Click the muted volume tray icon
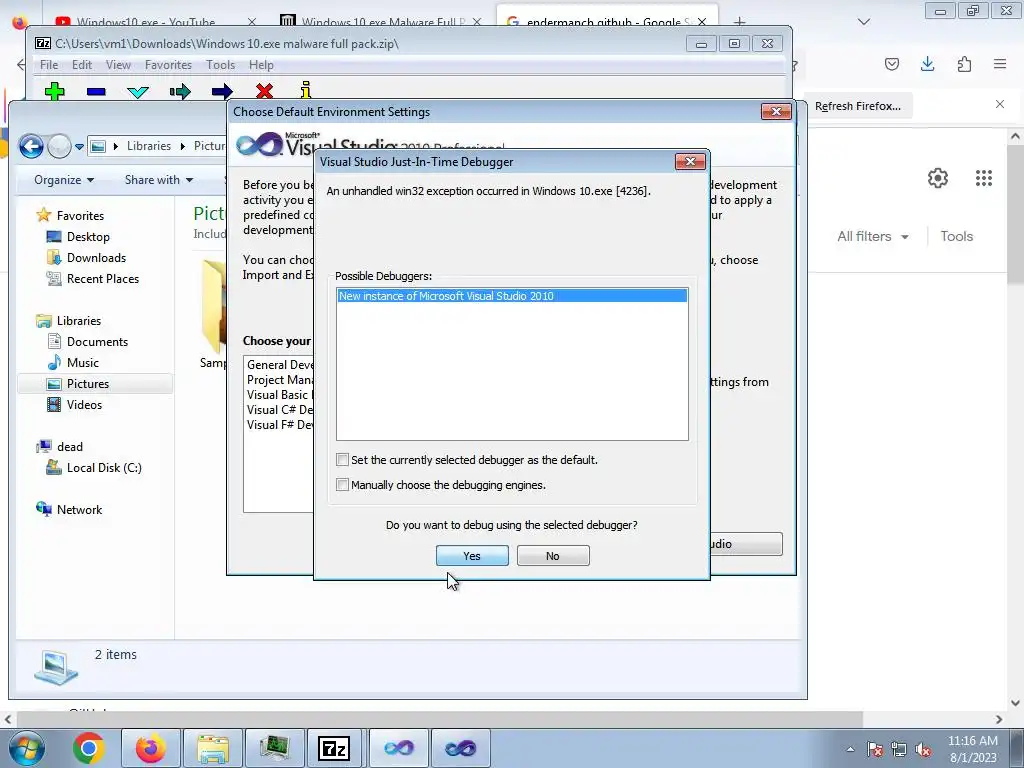Image resolution: width=1024 pixels, height=768 pixels. pyautogui.click(x=922, y=750)
